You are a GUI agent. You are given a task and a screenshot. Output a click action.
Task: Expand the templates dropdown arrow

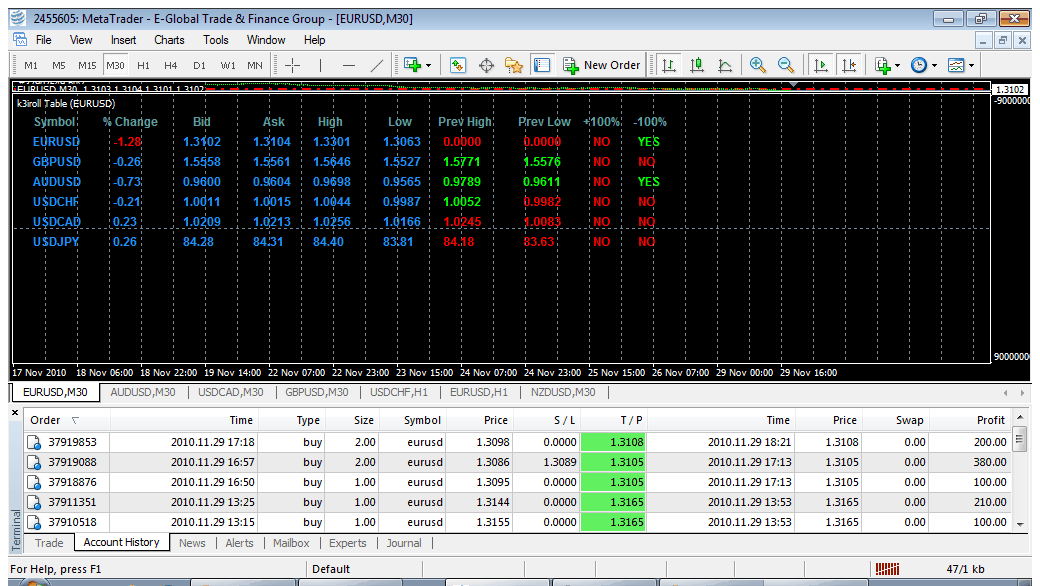click(x=972, y=66)
